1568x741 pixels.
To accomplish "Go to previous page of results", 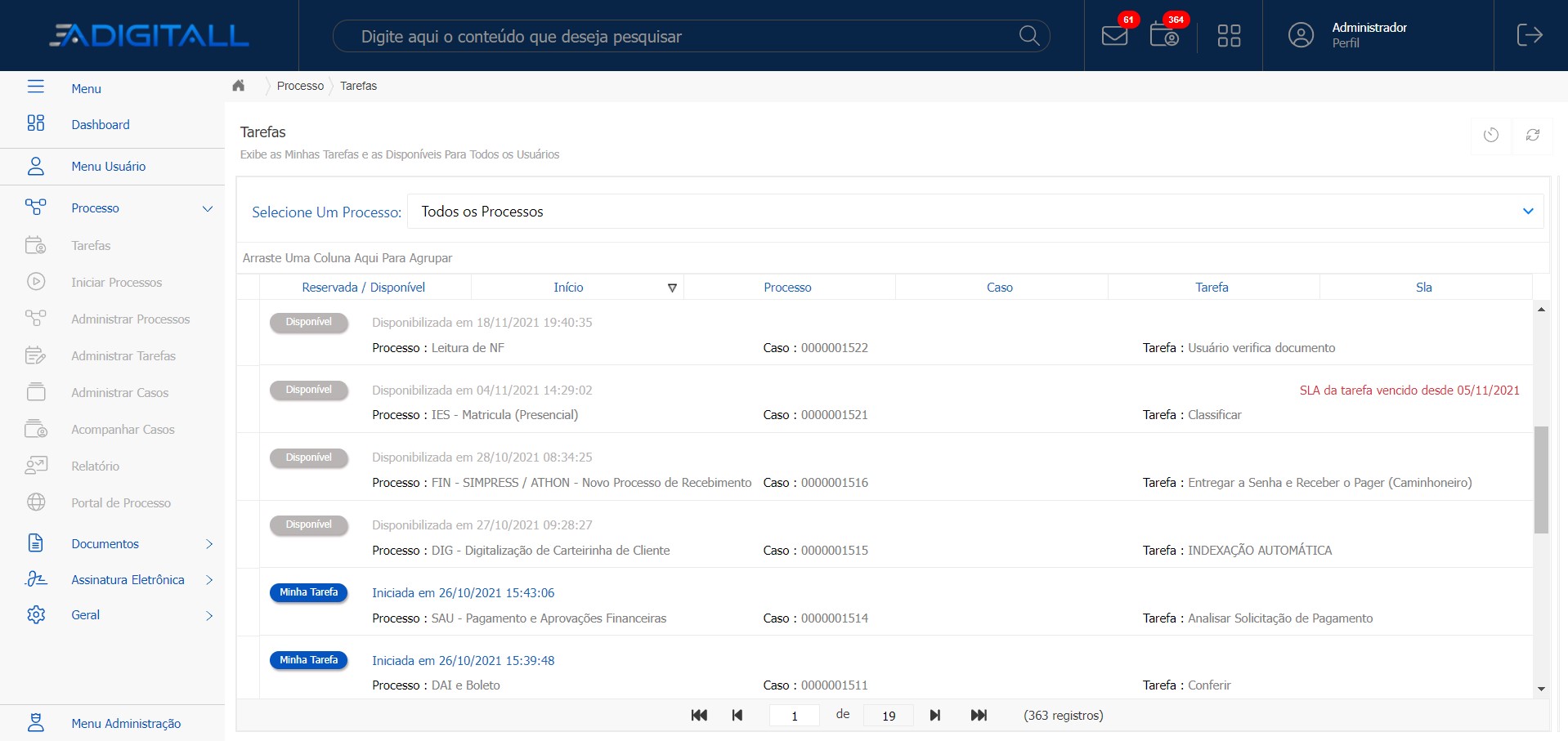I will (x=737, y=715).
